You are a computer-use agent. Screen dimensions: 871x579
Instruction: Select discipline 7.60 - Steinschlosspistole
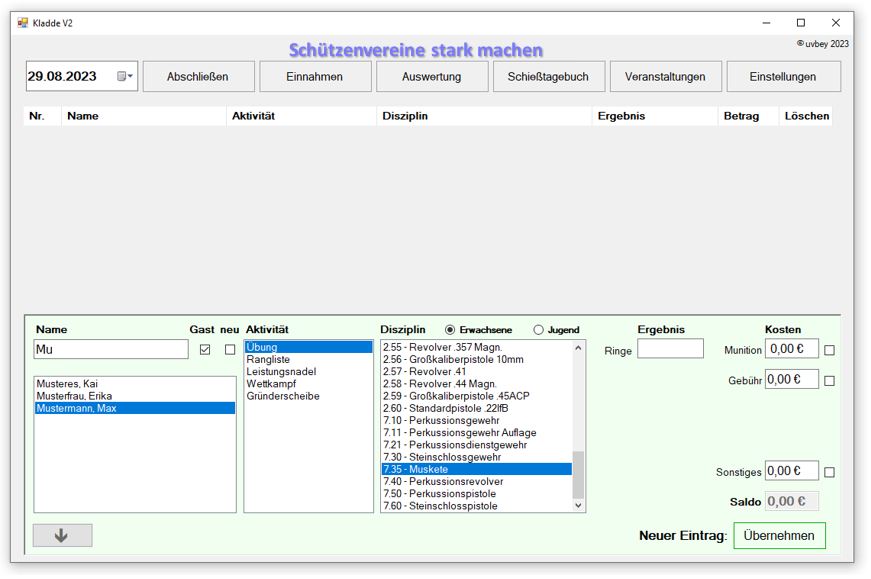pos(477,506)
